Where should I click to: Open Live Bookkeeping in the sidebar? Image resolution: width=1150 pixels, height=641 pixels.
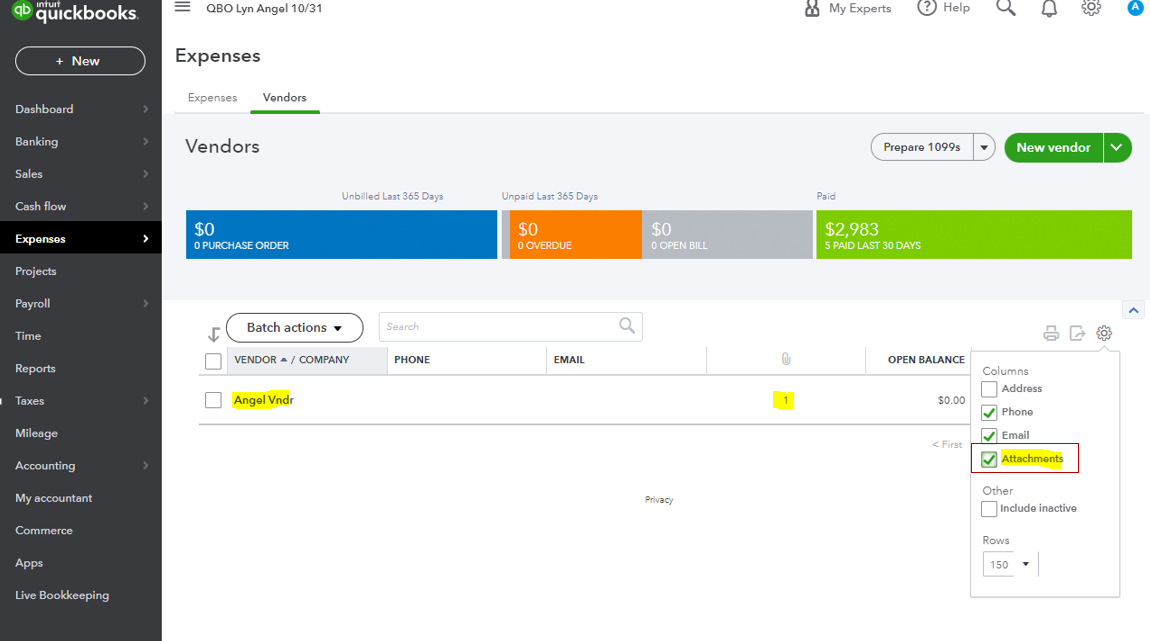click(x=62, y=596)
